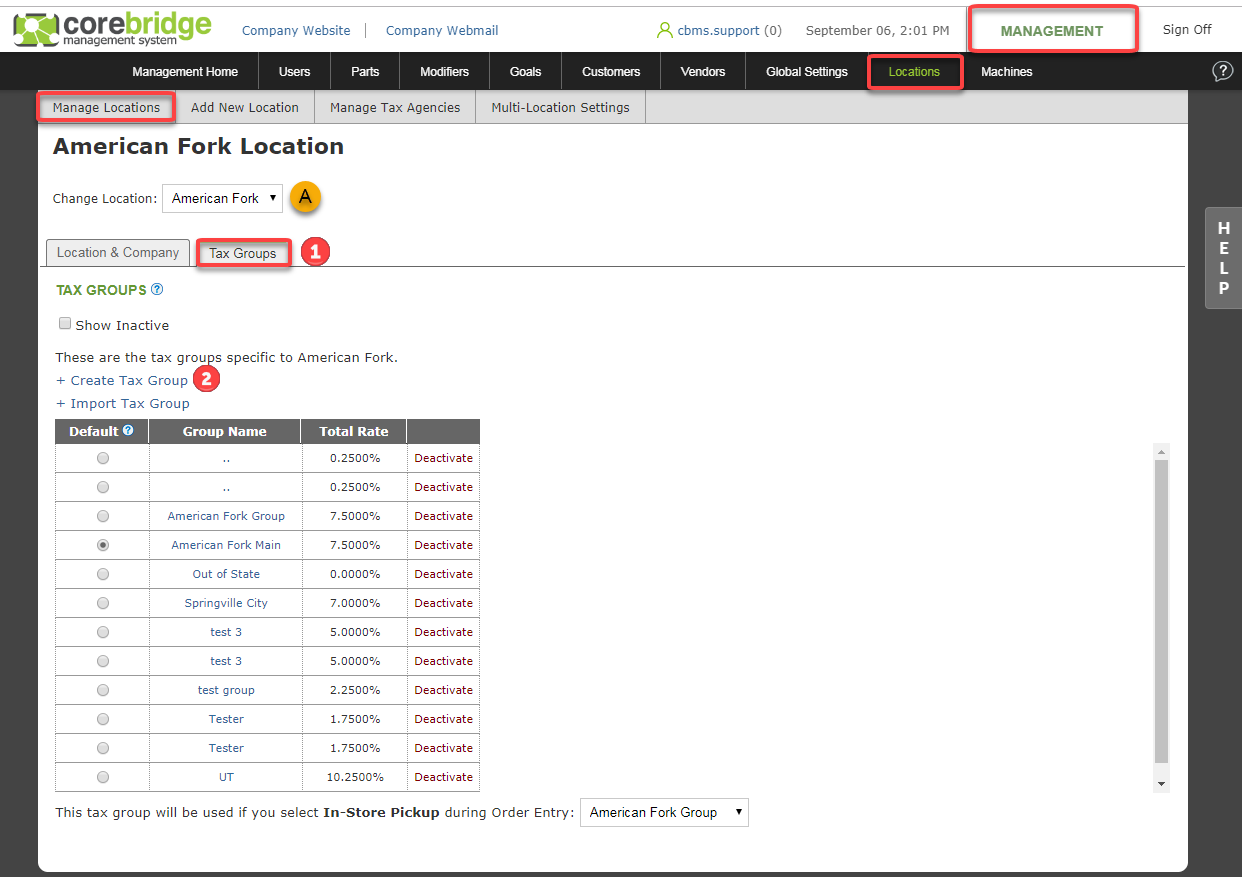
Task: Set UT as default tax group
Action: [103, 777]
